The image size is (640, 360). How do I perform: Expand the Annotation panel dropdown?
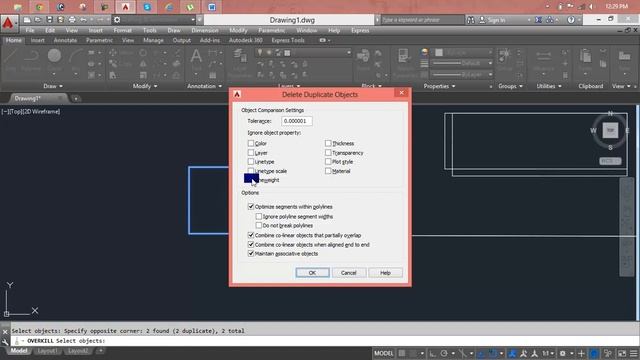coord(204,86)
